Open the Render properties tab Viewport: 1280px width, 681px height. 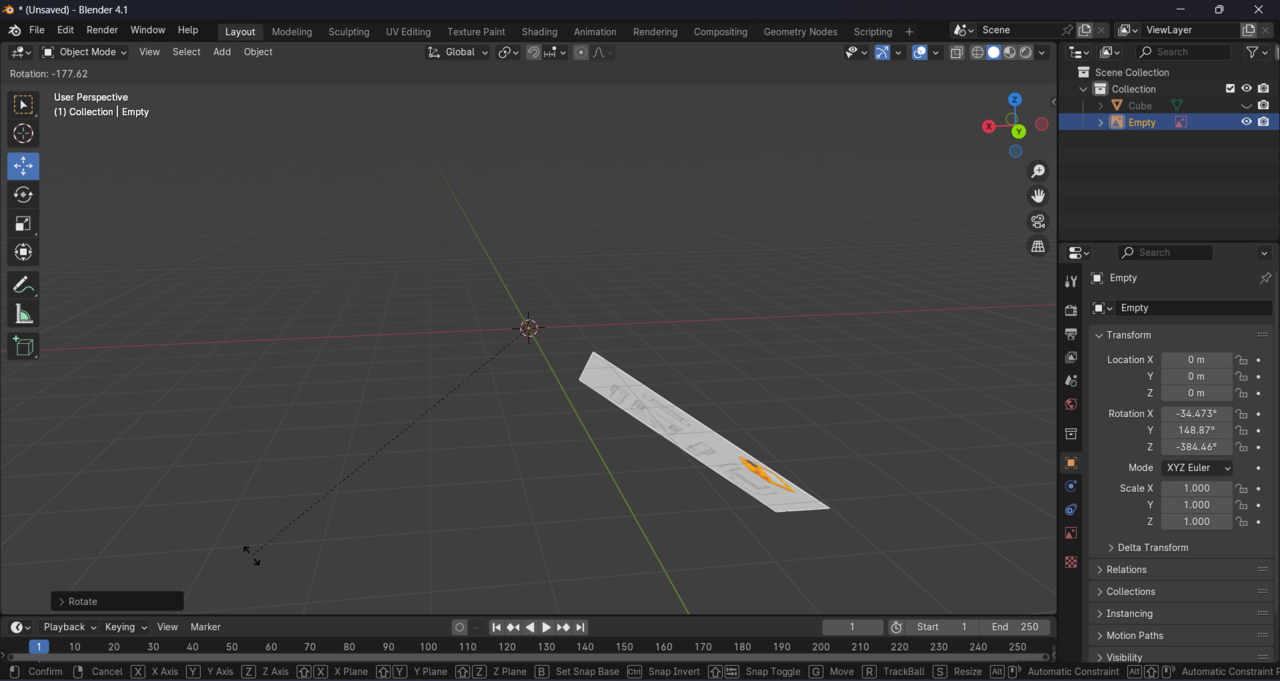tap(1071, 310)
